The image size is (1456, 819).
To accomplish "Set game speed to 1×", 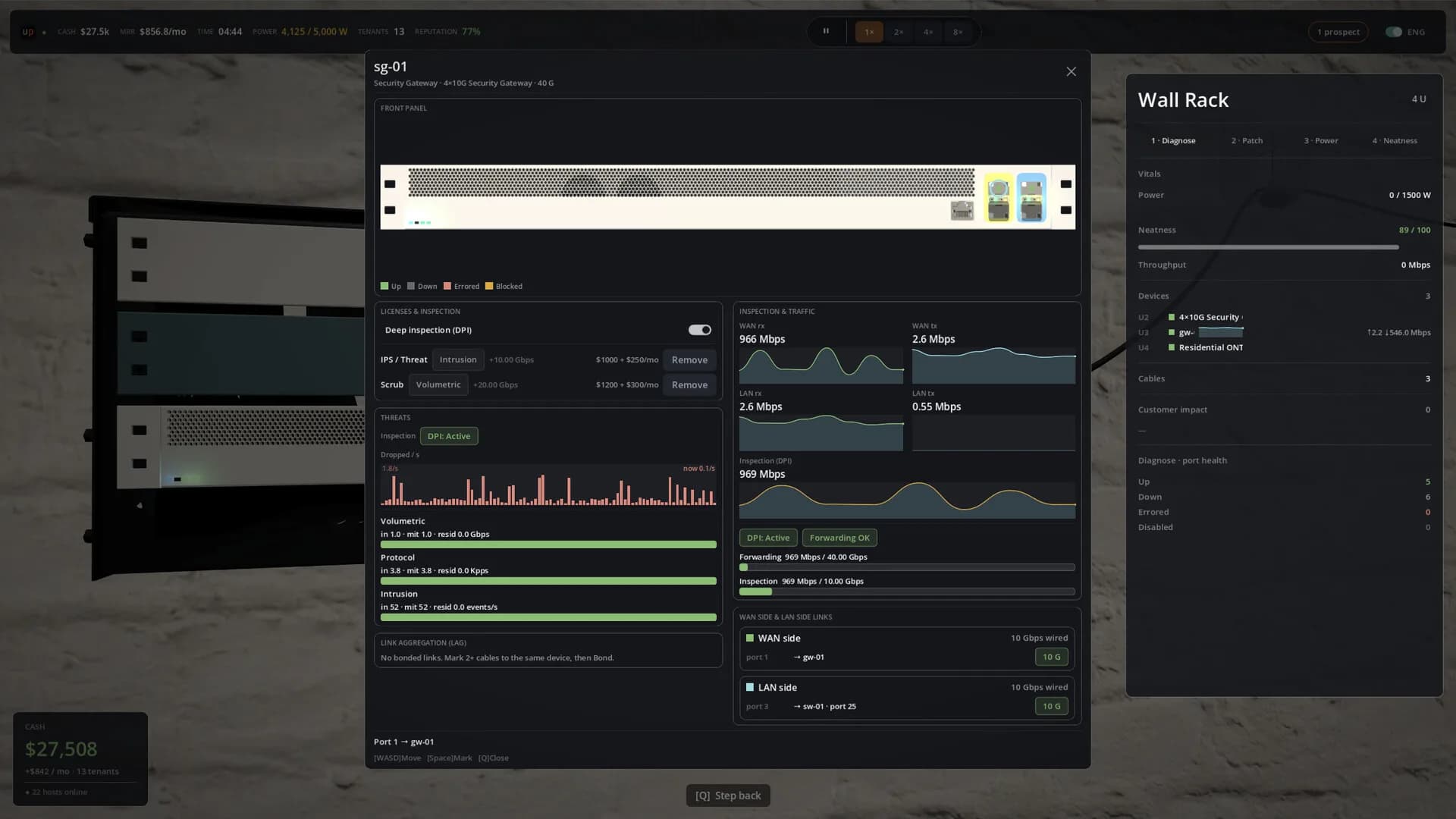I will point(869,32).
